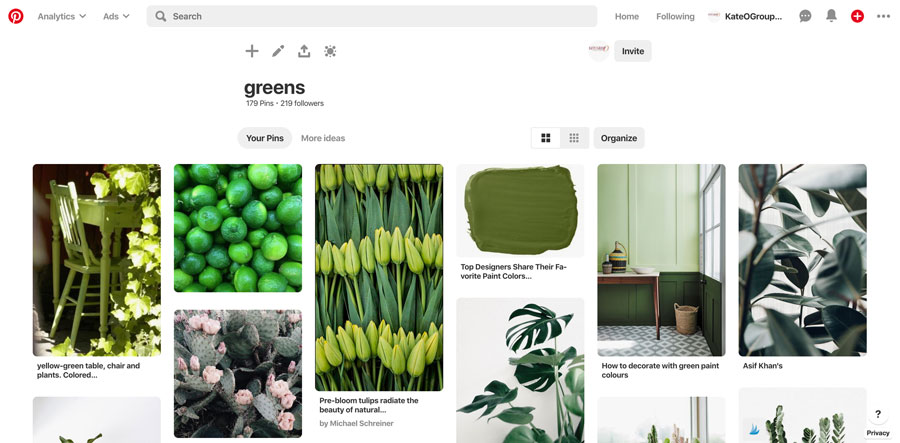Switch to the More ideas tab
Viewport: 900px width, 443px height.
pyautogui.click(x=323, y=138)
